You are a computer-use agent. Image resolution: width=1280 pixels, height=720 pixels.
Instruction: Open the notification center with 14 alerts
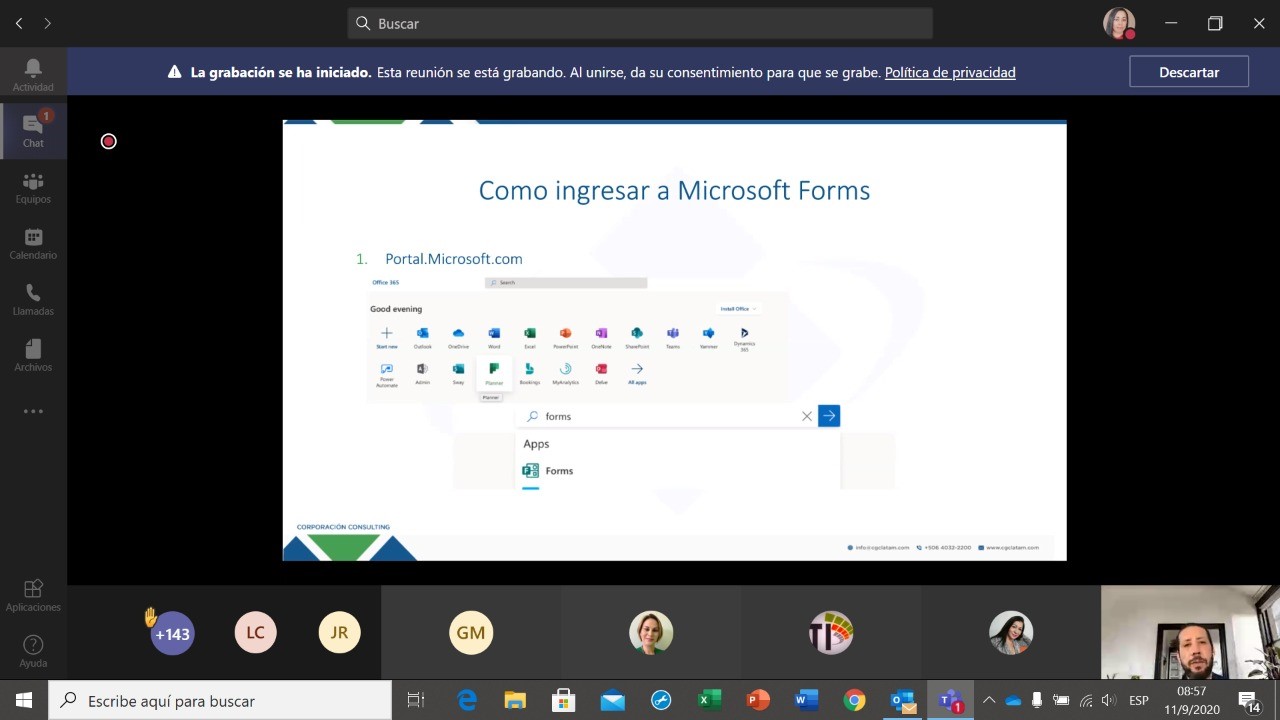(x=1249, y=701)
